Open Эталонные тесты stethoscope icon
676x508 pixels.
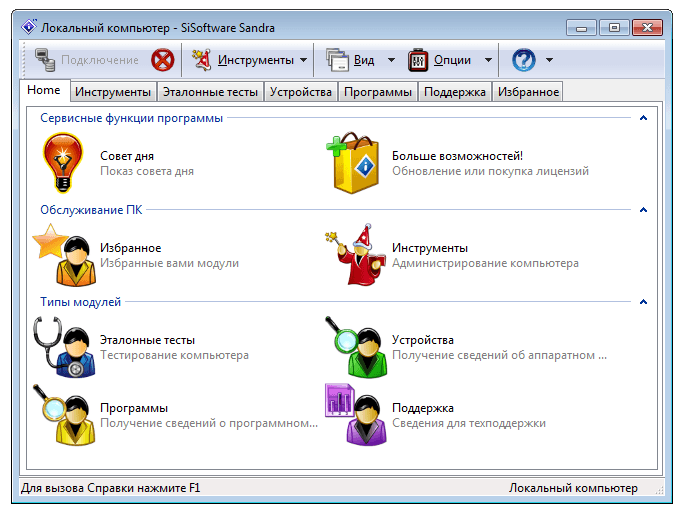pos(65,347)
